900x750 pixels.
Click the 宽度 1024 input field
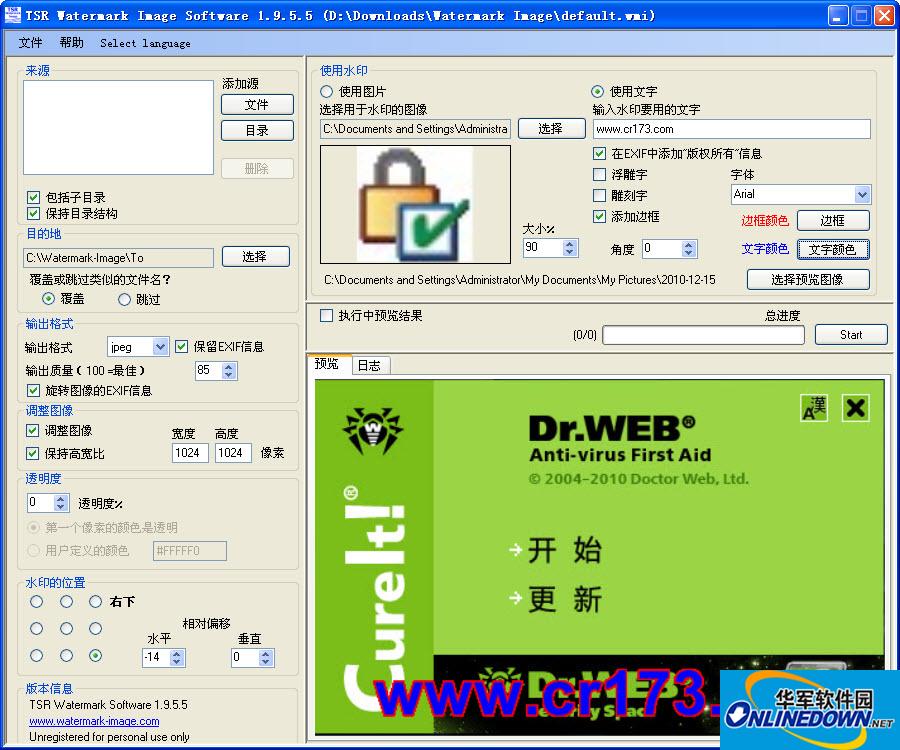pyautogui.click(x=190, y=453)
